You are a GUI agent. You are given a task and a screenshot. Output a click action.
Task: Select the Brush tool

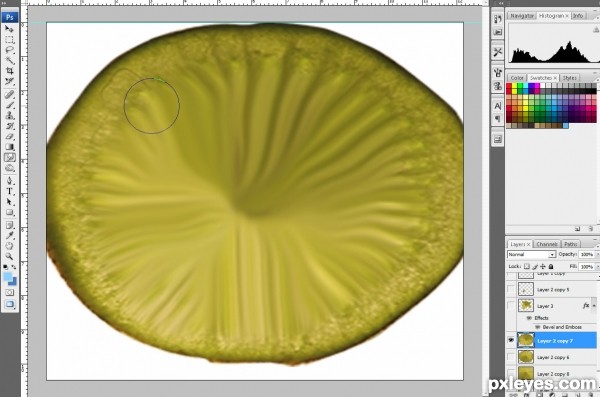click(10, 105)
